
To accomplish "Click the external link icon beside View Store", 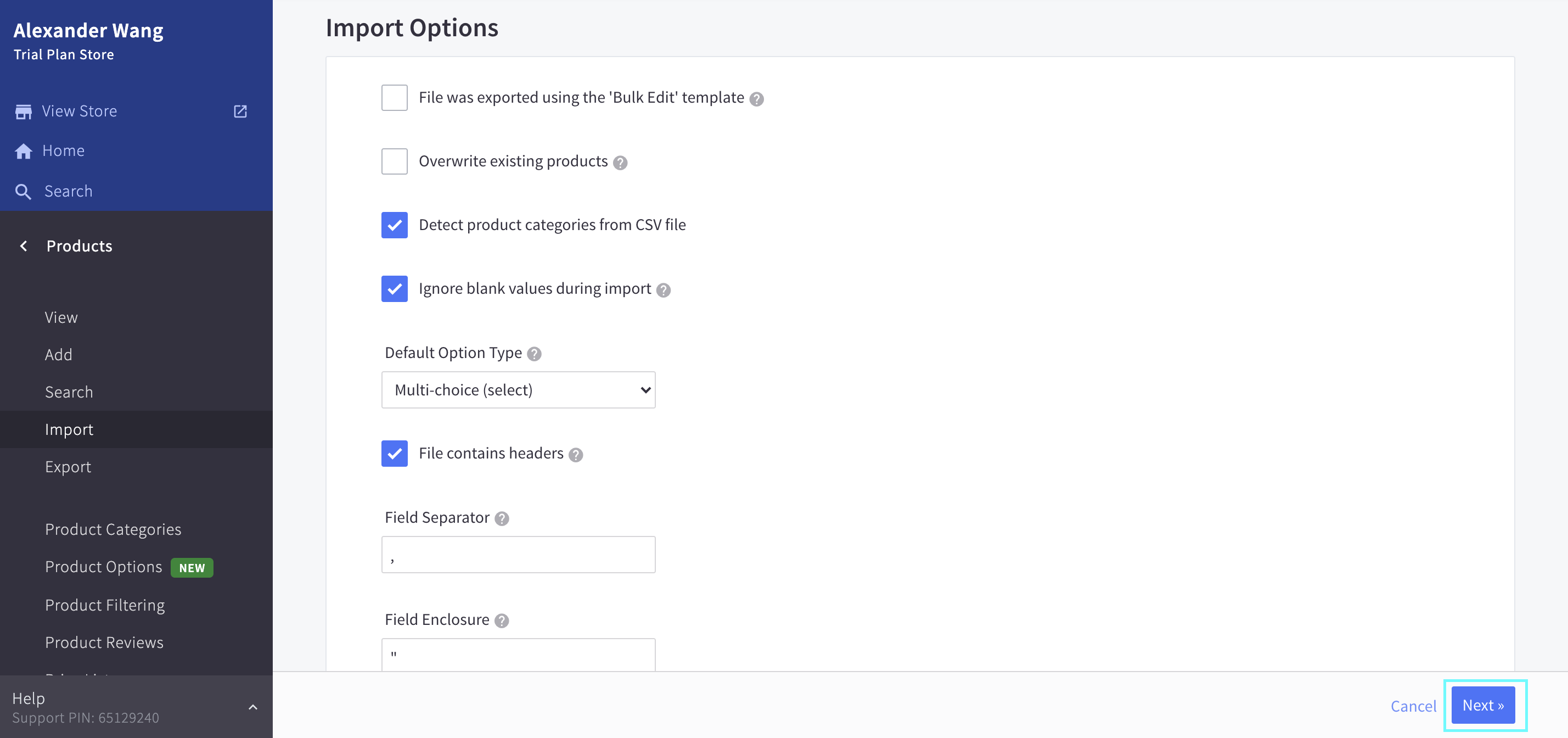I will click(240, 111).
